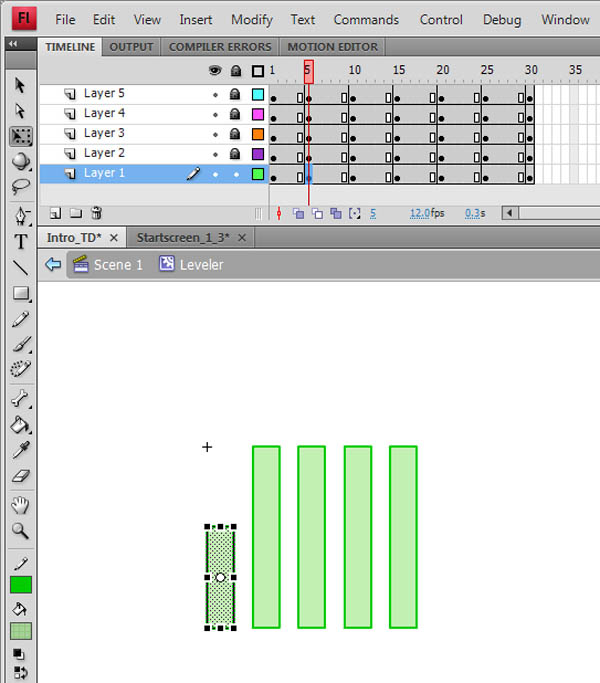This screenshot has width=600, height=683.
Task: Select the Layer 2 row
Action: coord(154,154)
